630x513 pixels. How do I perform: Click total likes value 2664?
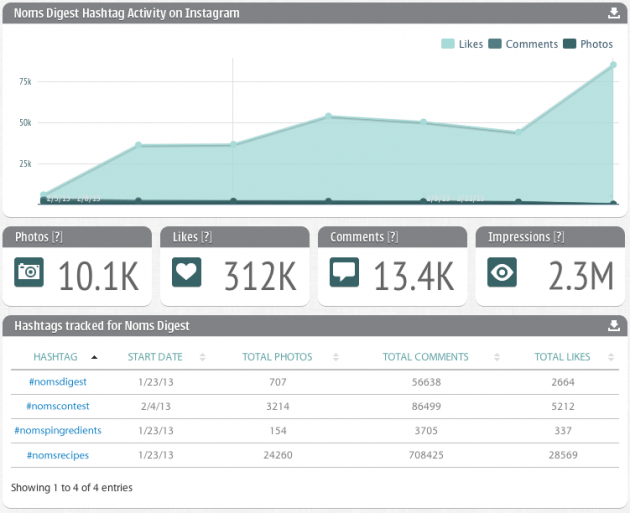(x=563, y=382)
